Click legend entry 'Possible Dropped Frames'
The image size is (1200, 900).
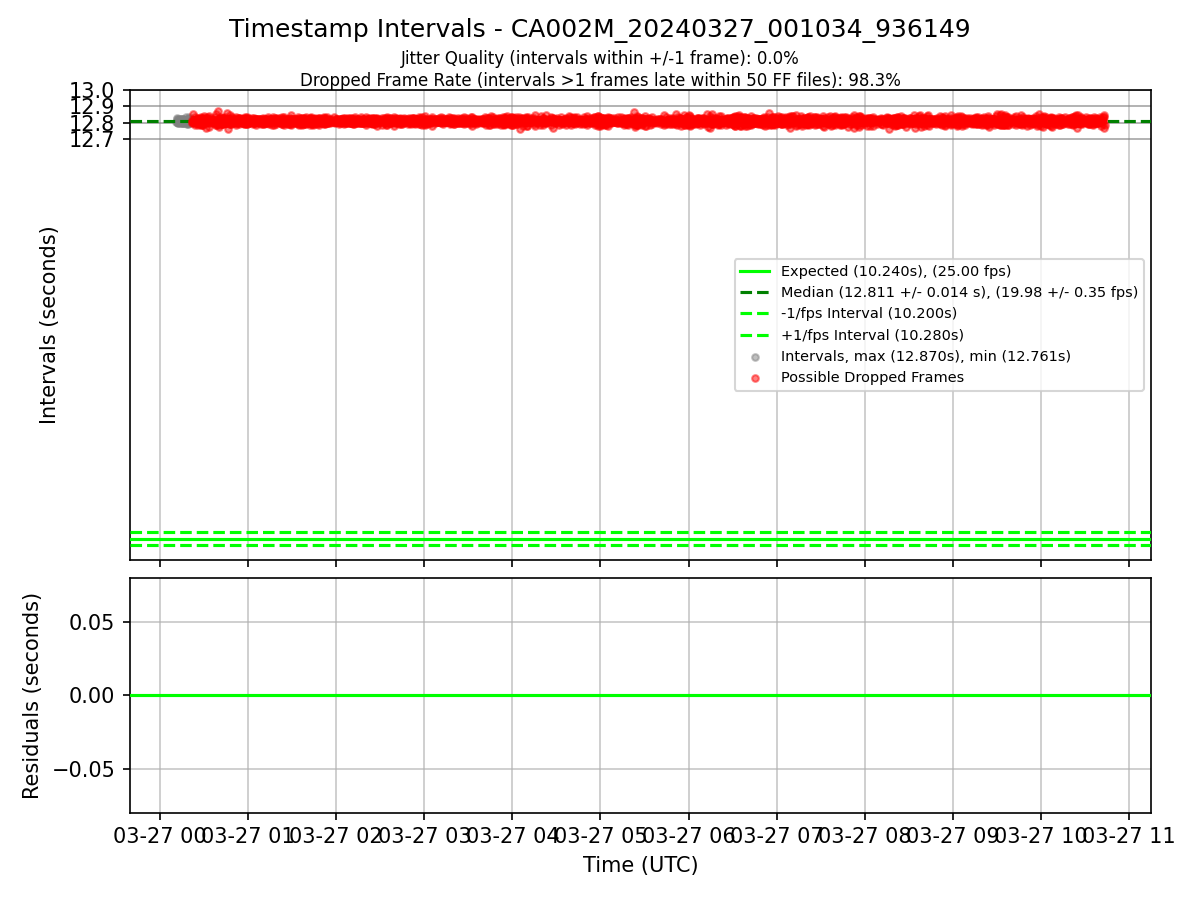click(872, 377)
